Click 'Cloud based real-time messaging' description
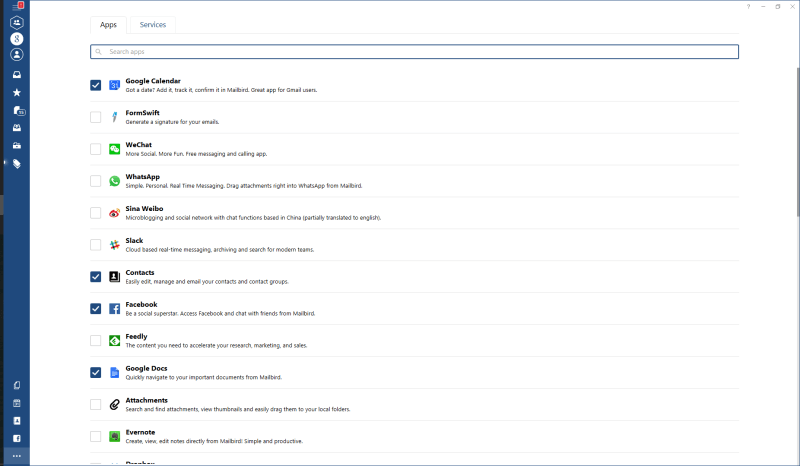The width and height of the screenshot is (800, 466). [x=220, y=250]
